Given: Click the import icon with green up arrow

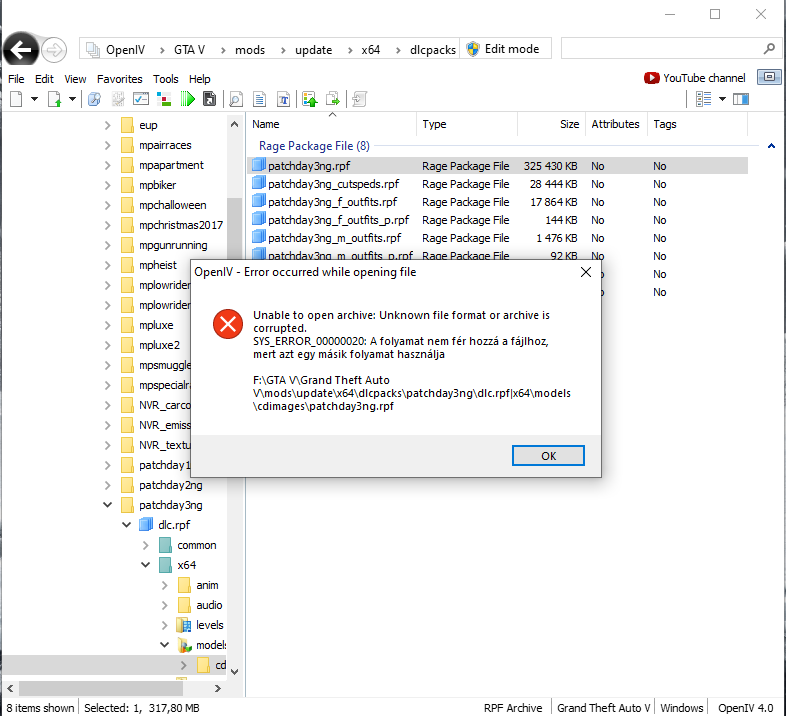Looking at the screenshot, I should click(310, 99).
